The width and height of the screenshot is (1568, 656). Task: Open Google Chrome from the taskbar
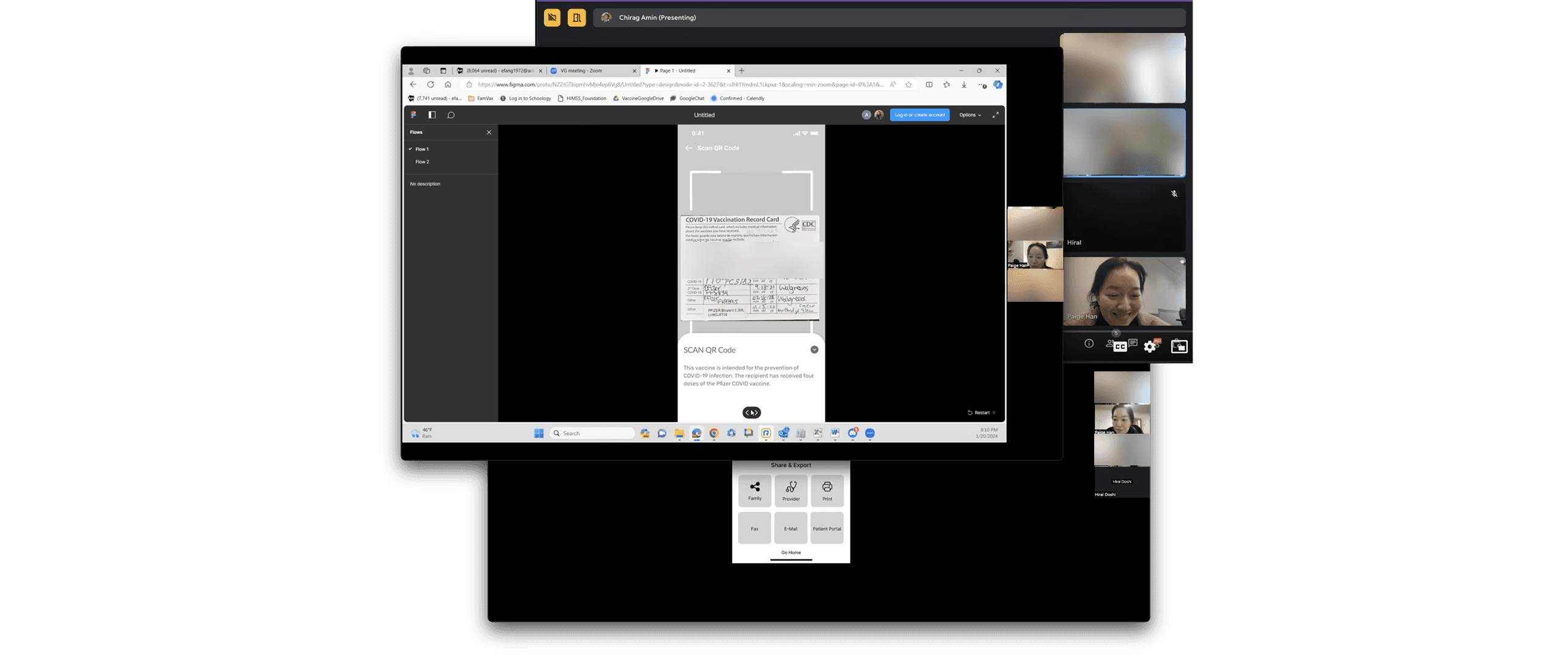(x=714, y=433)
